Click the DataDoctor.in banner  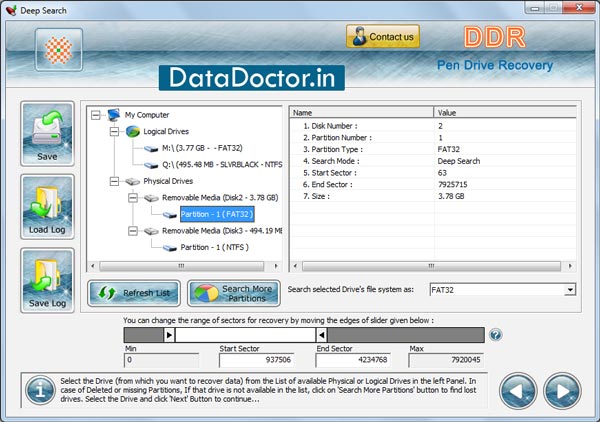252,78
